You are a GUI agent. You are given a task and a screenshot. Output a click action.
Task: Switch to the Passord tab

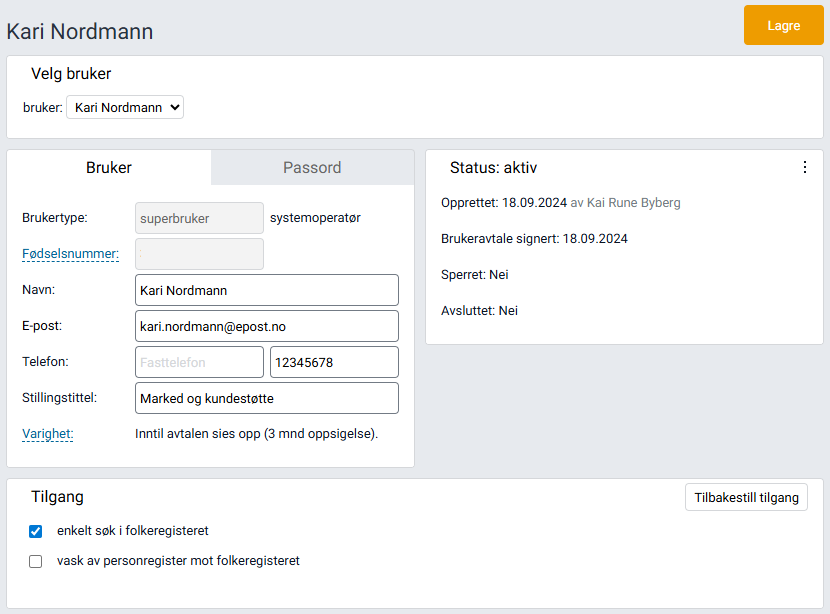(x=311, y=167)
